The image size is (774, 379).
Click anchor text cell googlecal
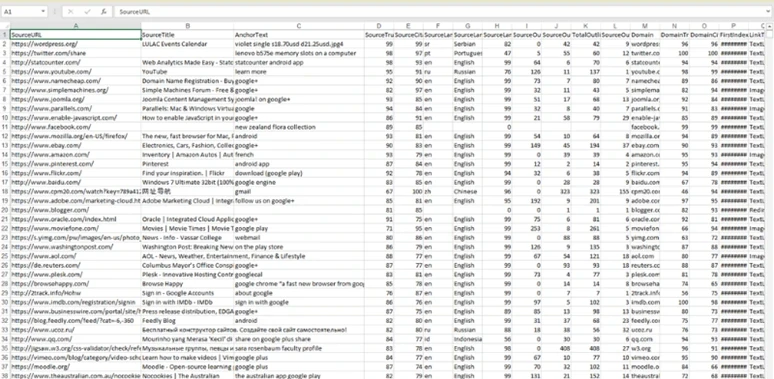point(299,274)
